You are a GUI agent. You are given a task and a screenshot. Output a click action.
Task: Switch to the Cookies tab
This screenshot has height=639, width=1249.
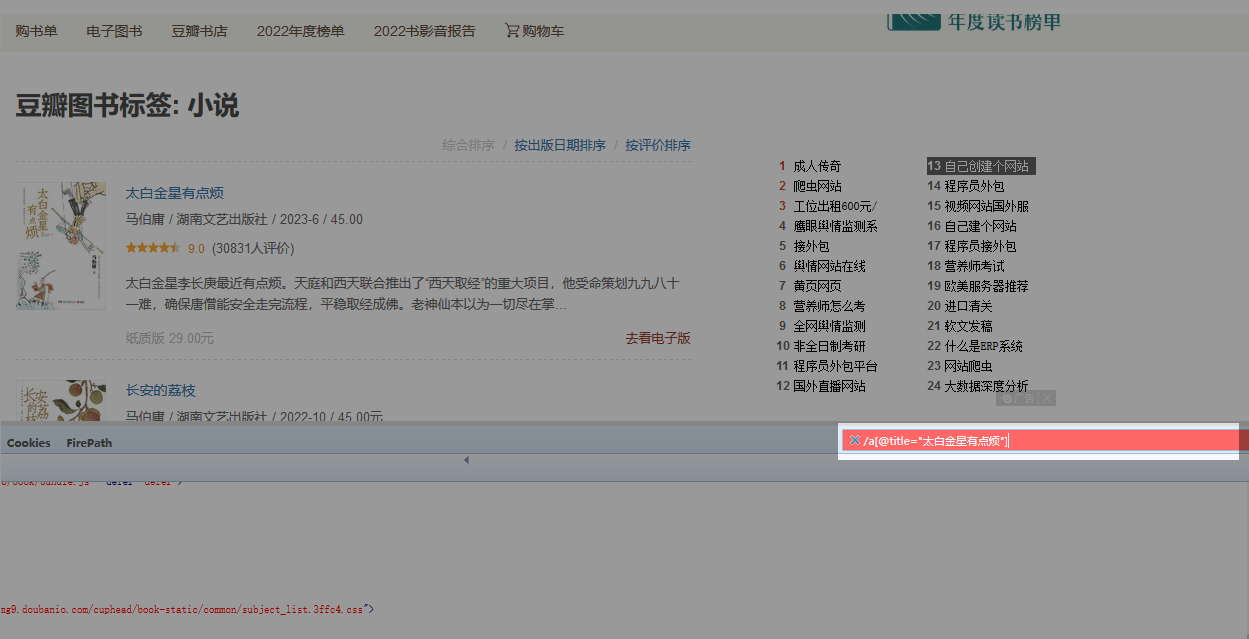click(x=29, y=443)
